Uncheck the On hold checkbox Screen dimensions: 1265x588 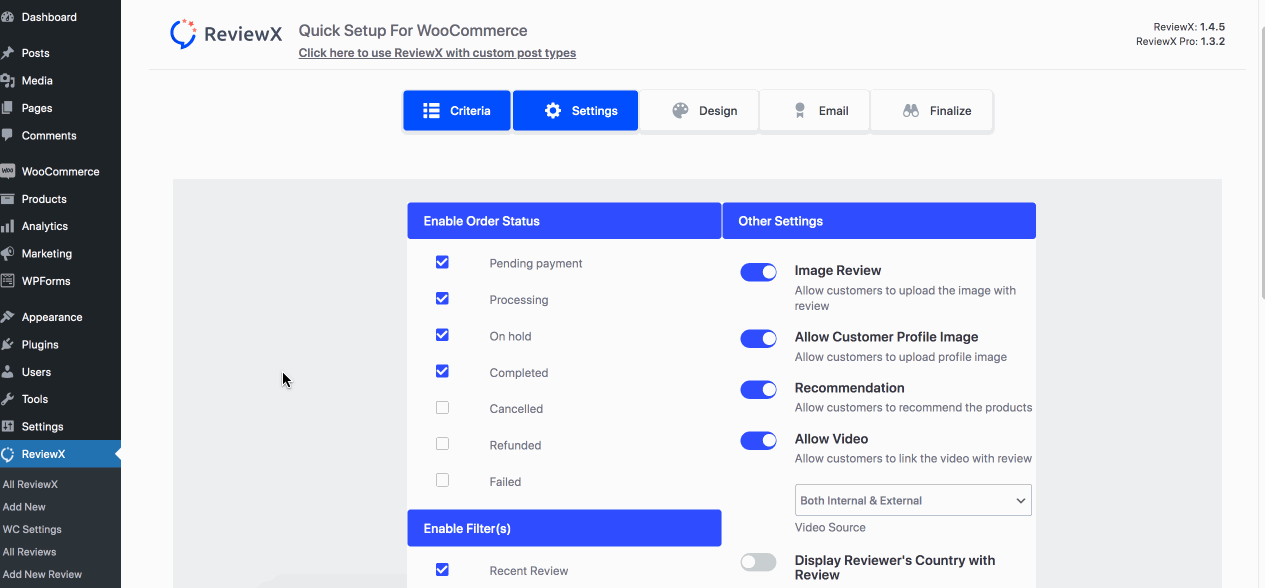click(x=442, y=335)
